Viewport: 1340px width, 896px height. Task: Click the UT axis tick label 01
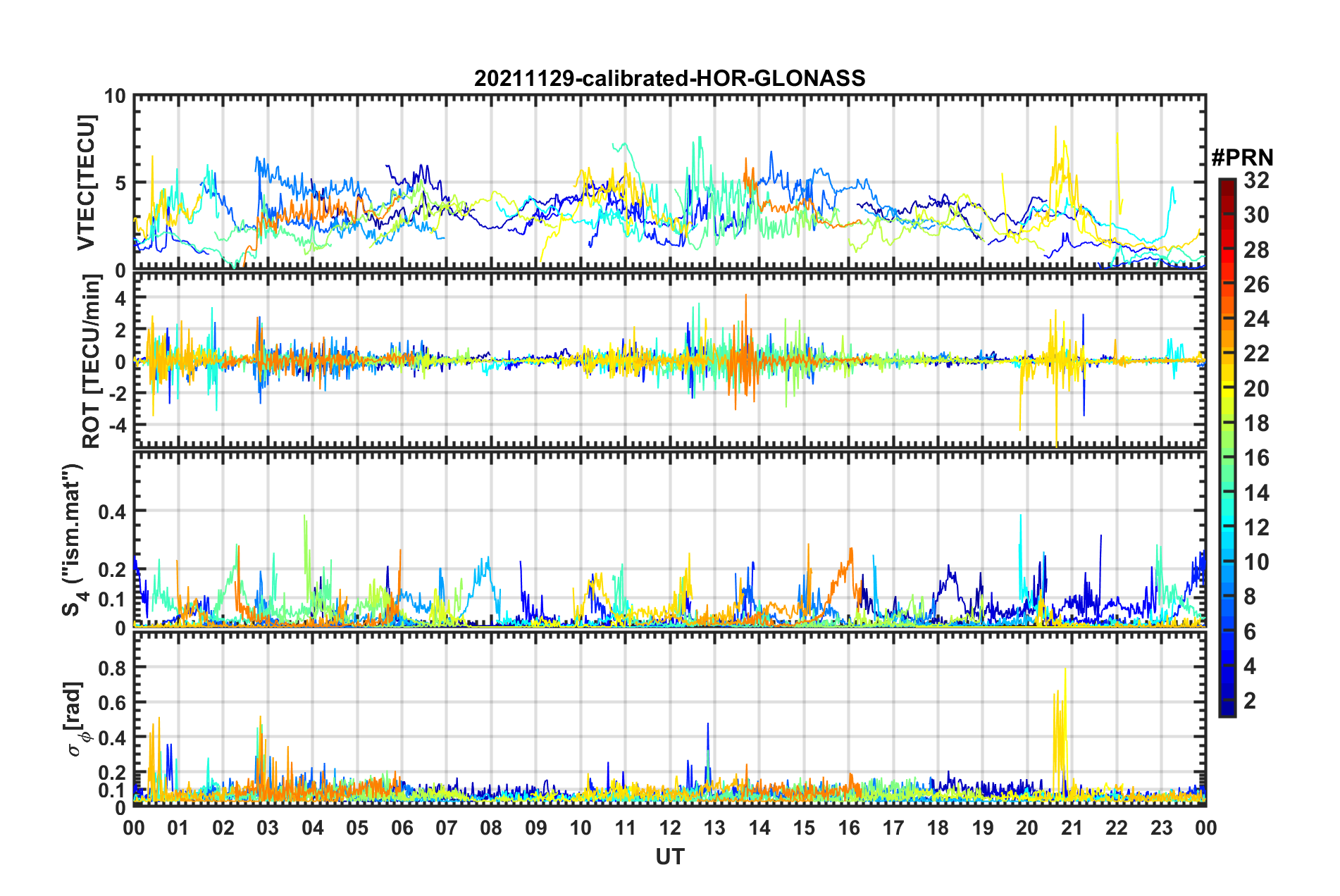coord(178,828)
